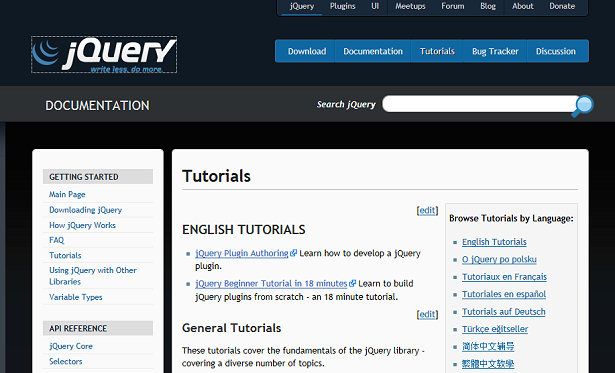Image resolution: width=615 pixels, height=373 pixels.
Task: Open Using jQuery with Other Libraries
Action: [x=93, y=276]
